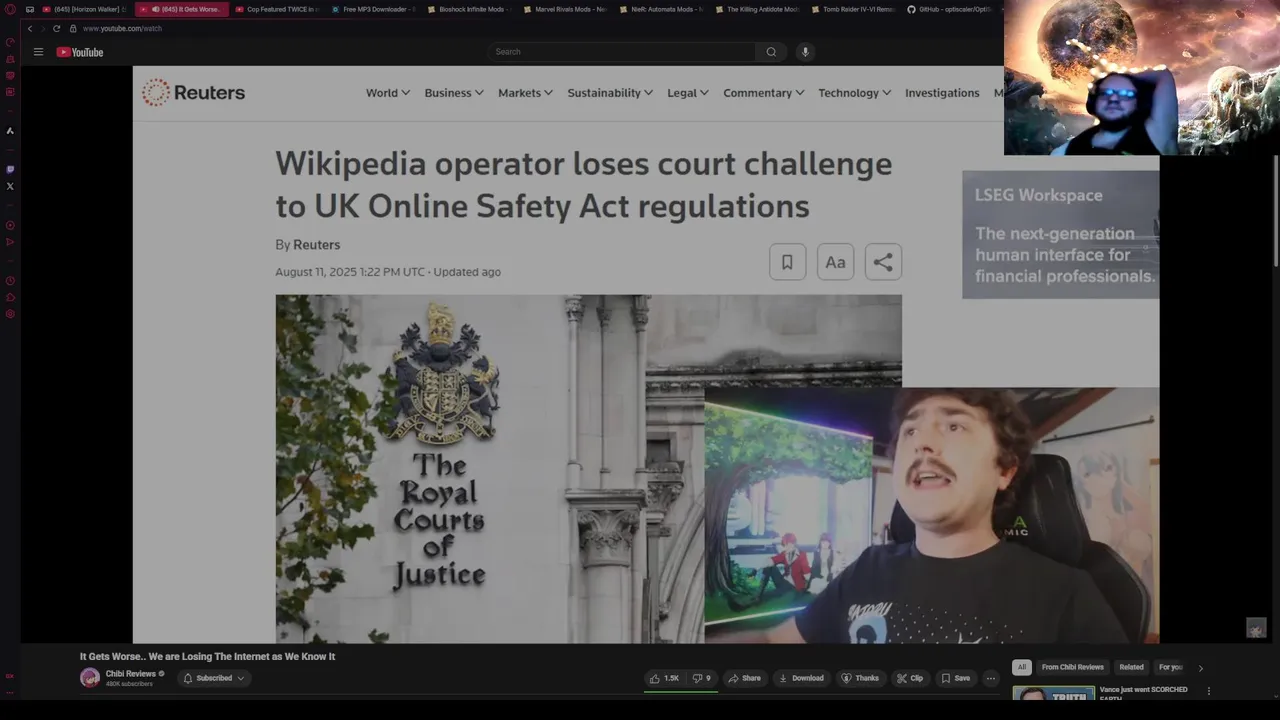
Task: Open X (Twitter) in the browser sidebar
Action: click(x=10, y=186)
